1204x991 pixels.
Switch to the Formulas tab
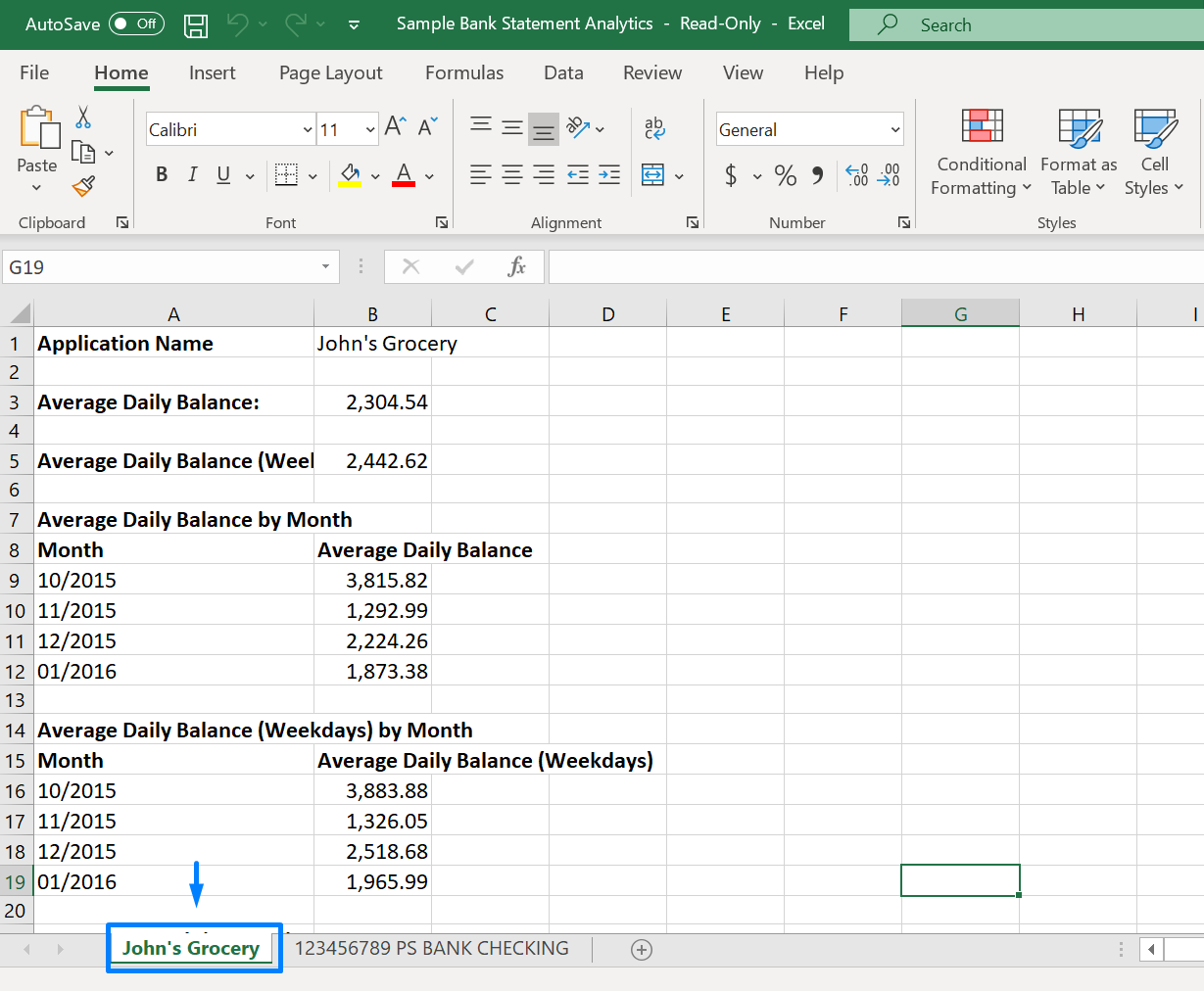[x=464, y=72]
